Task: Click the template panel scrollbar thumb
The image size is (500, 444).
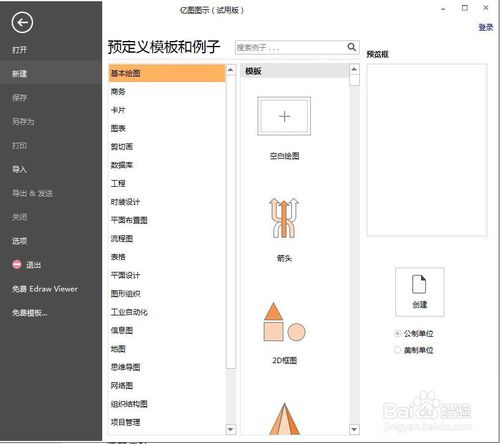Action: click(x=354, y=80)
